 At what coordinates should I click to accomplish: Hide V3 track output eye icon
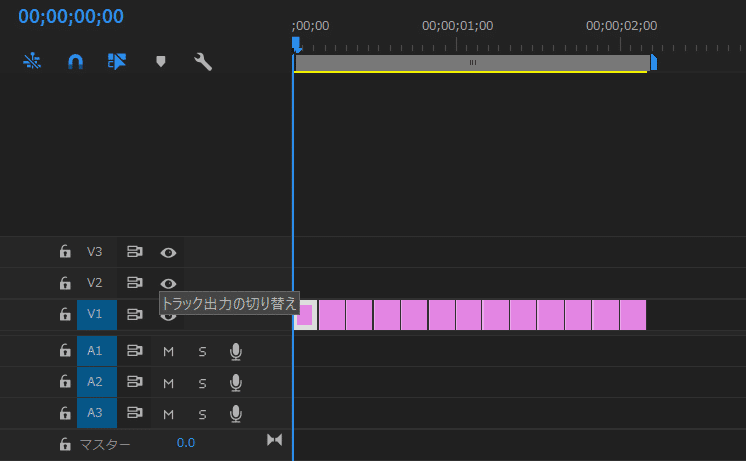click(168, 253)
